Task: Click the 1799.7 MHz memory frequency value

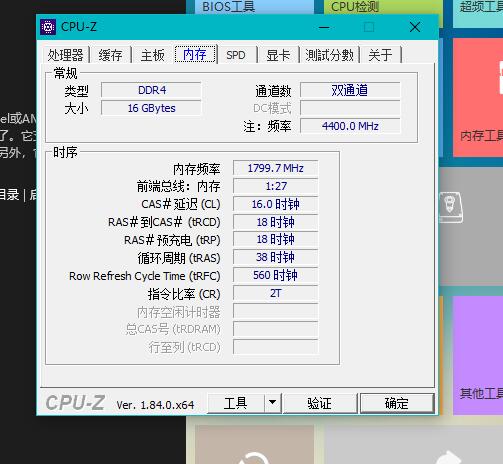Action: (276, 168)
